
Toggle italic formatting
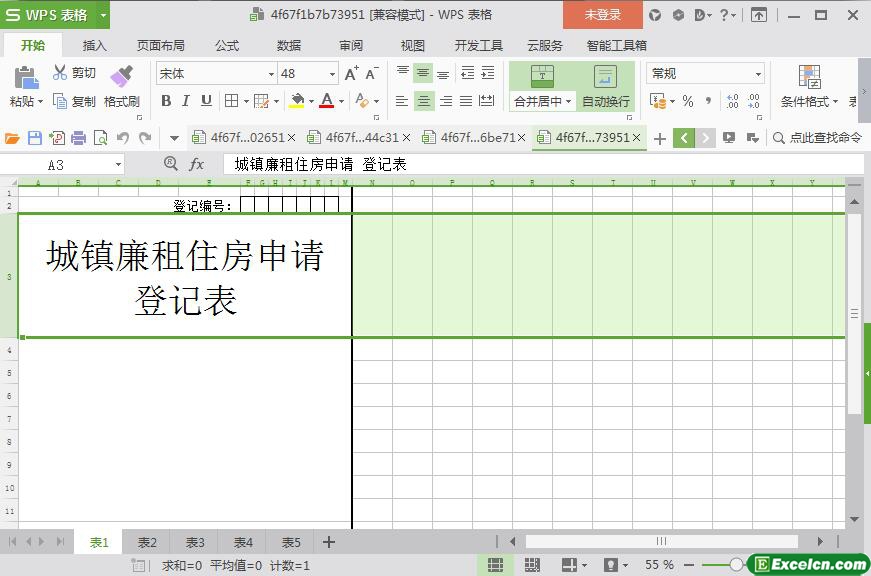pos(186,101)
